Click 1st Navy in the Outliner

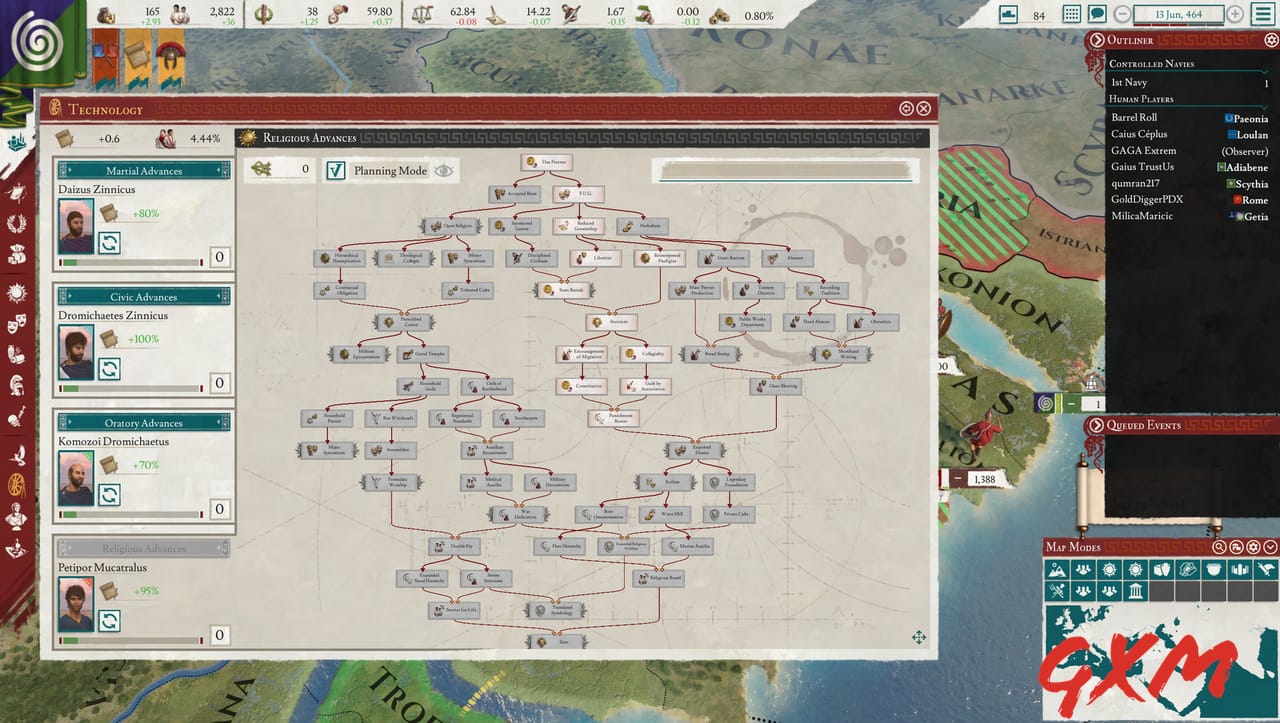pos(1130,82)
